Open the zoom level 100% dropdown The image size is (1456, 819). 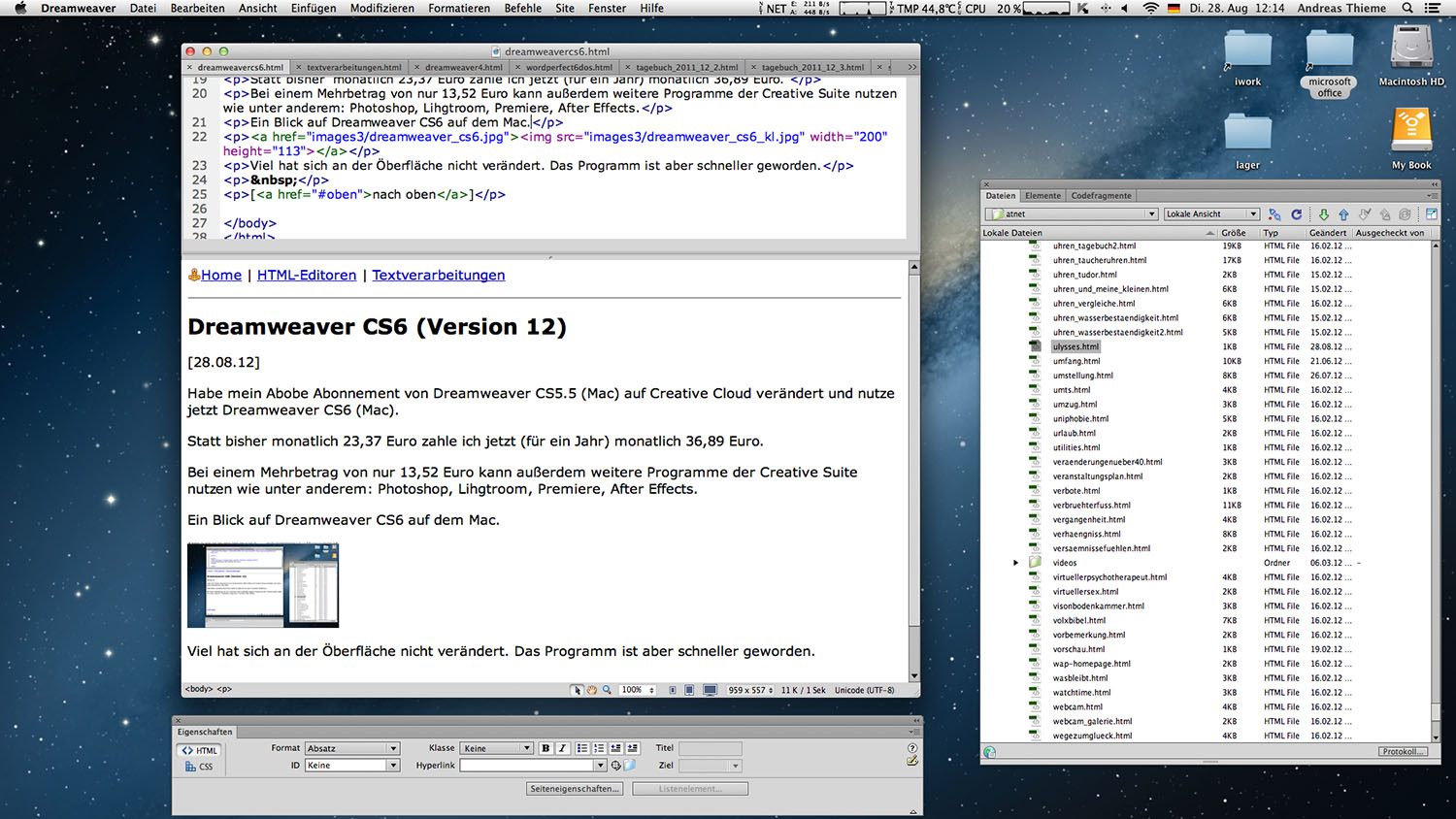(x=638, y=690)
